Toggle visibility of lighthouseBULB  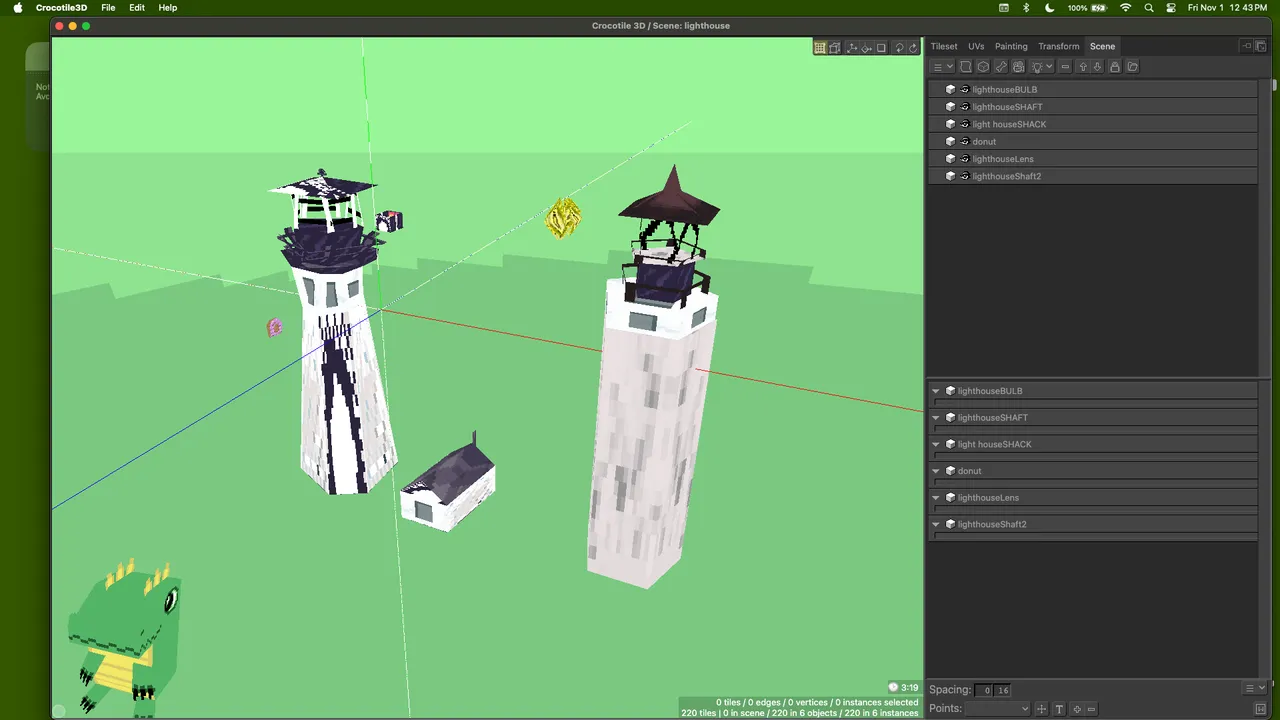coord(965,89)
